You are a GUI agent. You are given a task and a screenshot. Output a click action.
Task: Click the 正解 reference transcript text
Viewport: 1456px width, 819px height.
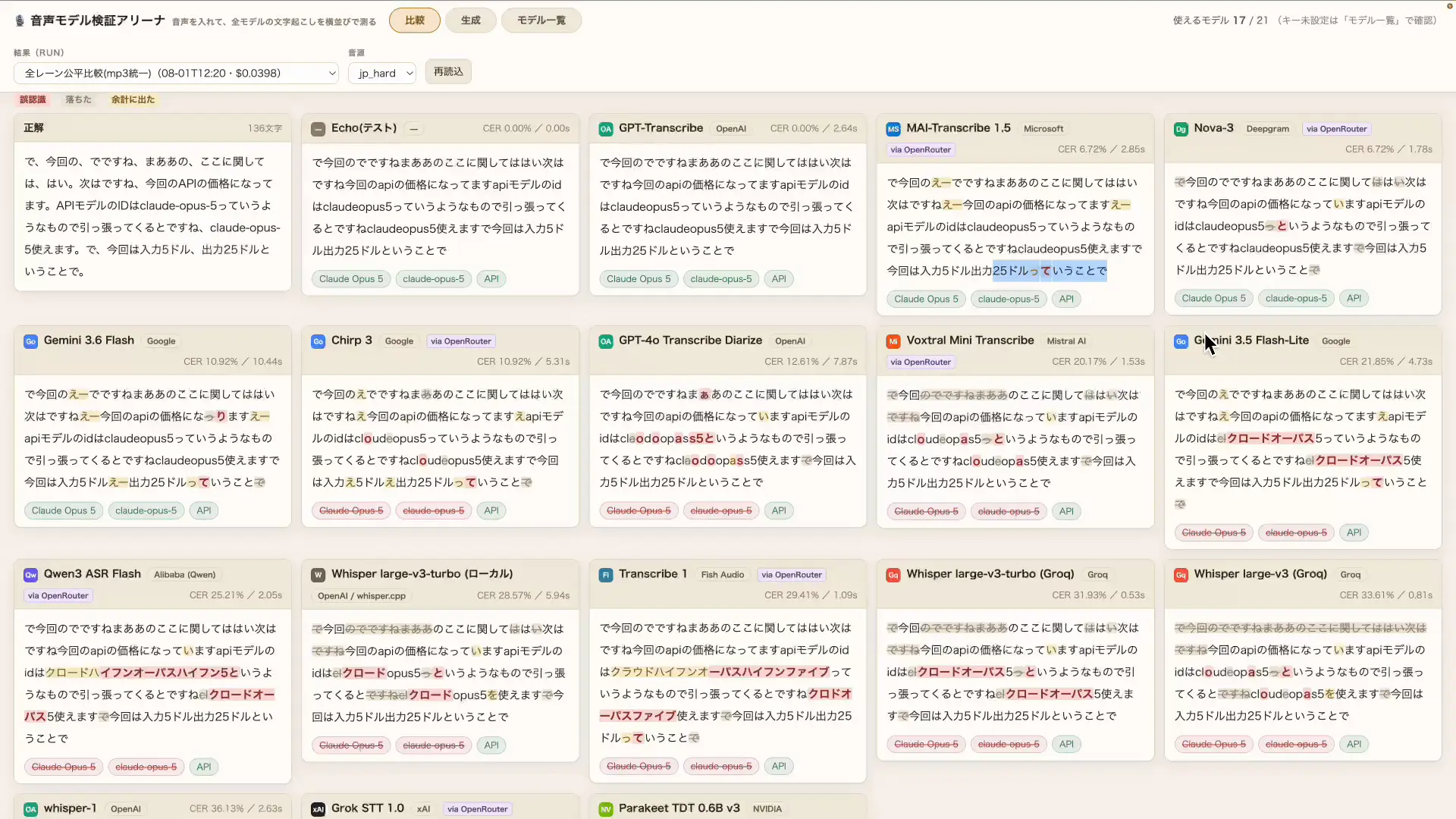tap(152, 216)
